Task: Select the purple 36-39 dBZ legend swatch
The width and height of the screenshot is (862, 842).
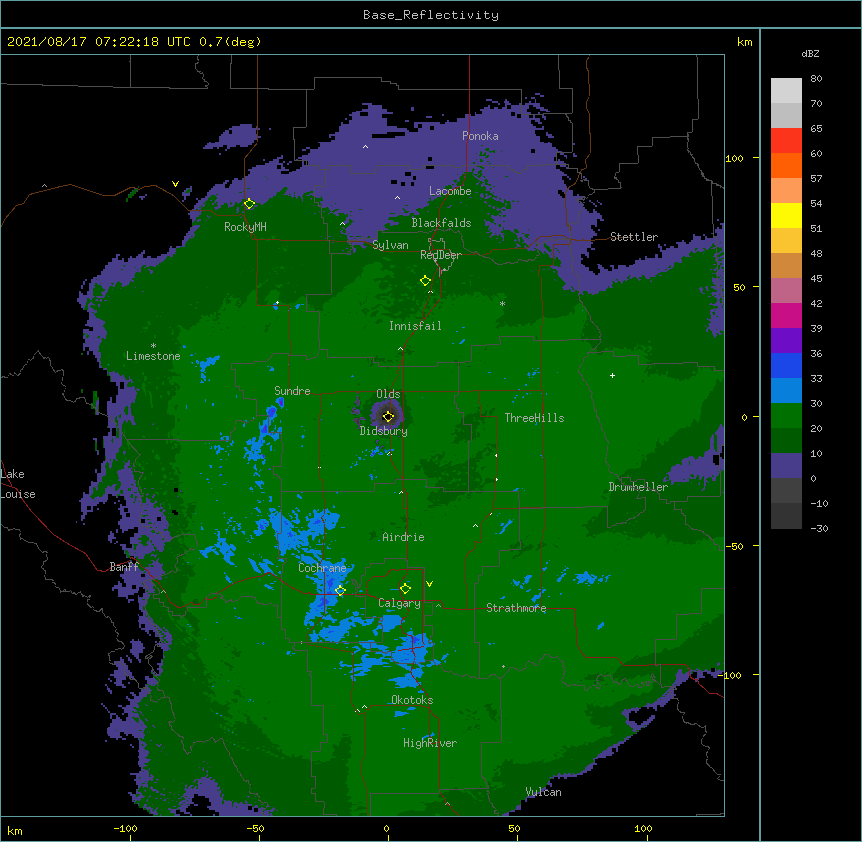Action: click(x=786, y=341)
